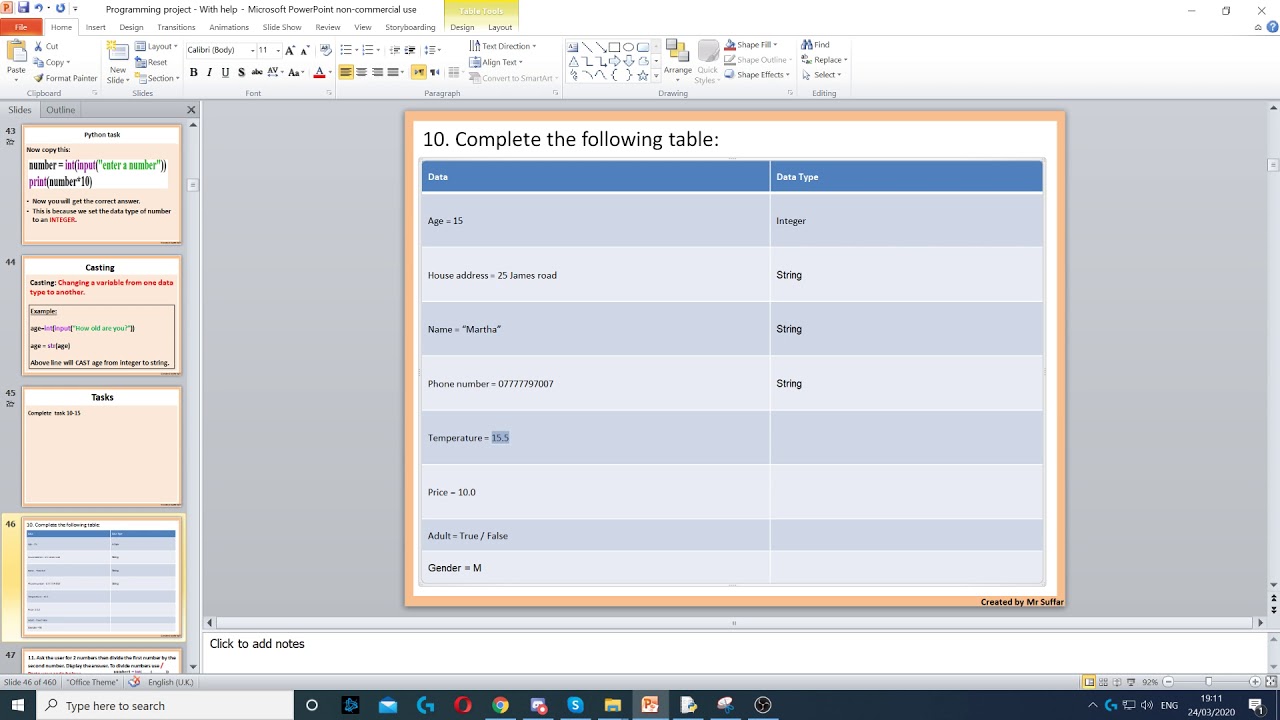This screenshot has height=720, width=1280.
Task: Set left-to-right text direction icon
Action: coord(418,72)
